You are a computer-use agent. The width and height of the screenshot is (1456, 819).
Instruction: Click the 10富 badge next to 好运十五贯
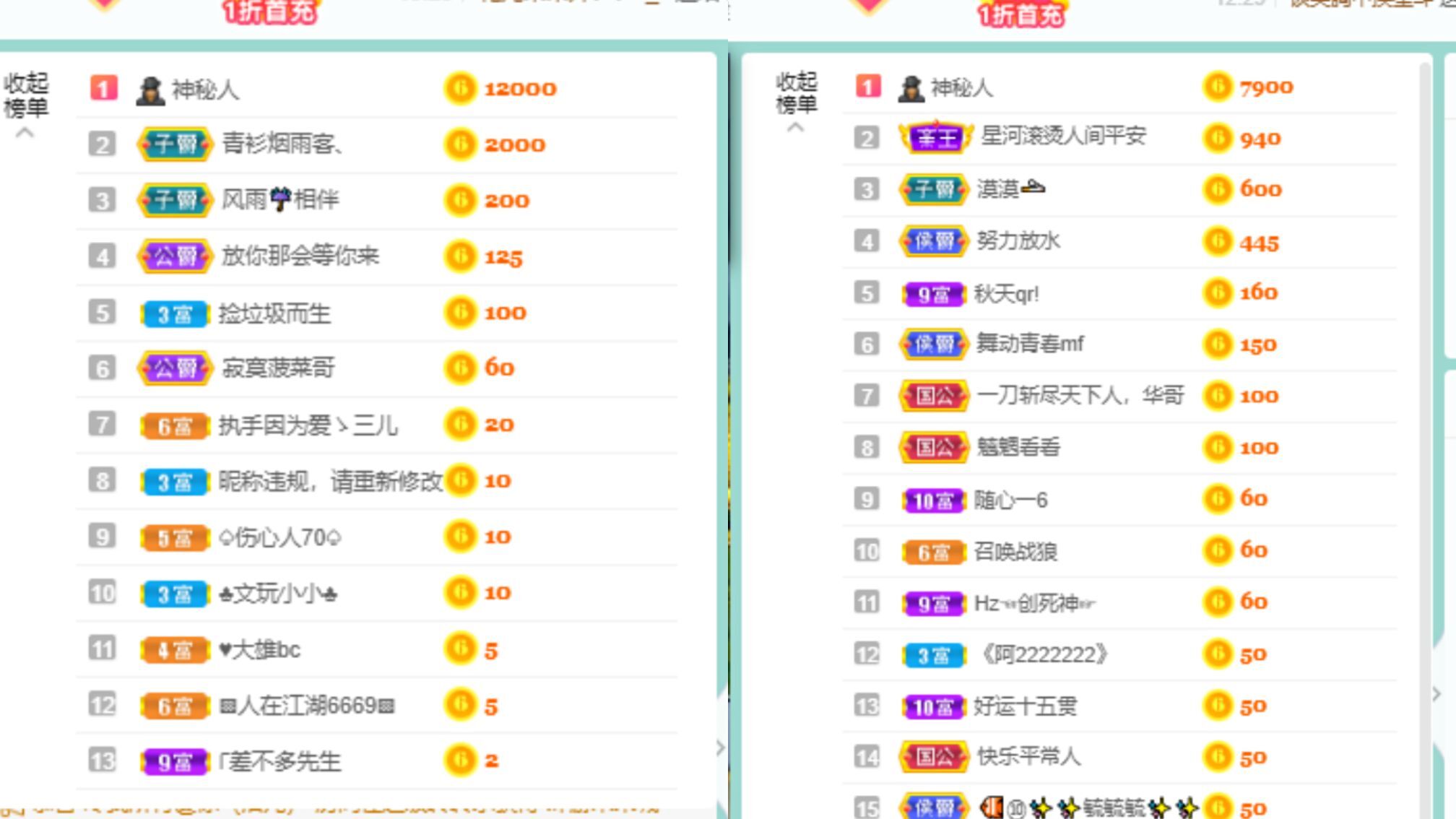pyautogui.click(x=934, y=707)
